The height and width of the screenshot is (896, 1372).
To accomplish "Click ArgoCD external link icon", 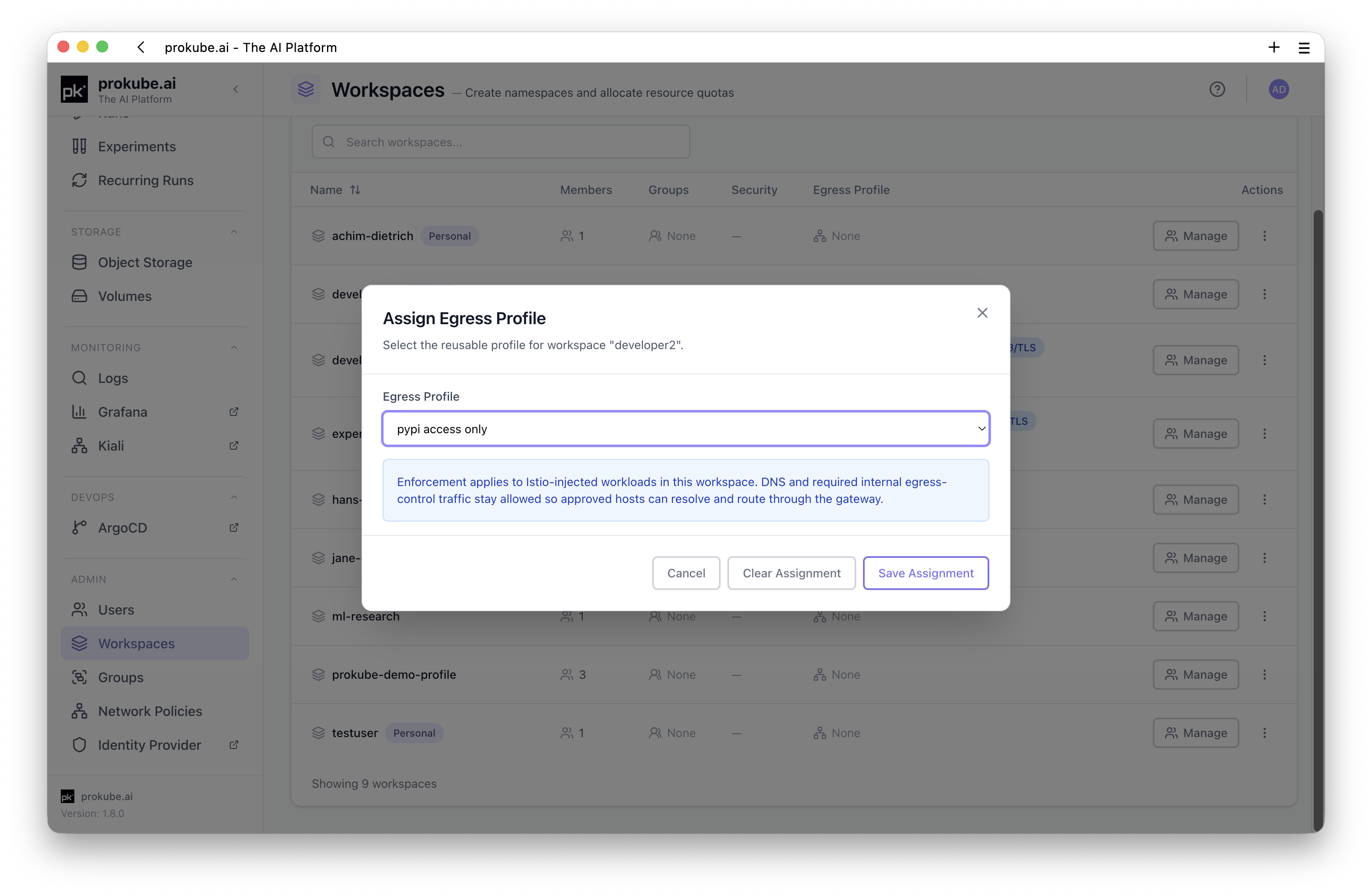I will tap(234, 528).
